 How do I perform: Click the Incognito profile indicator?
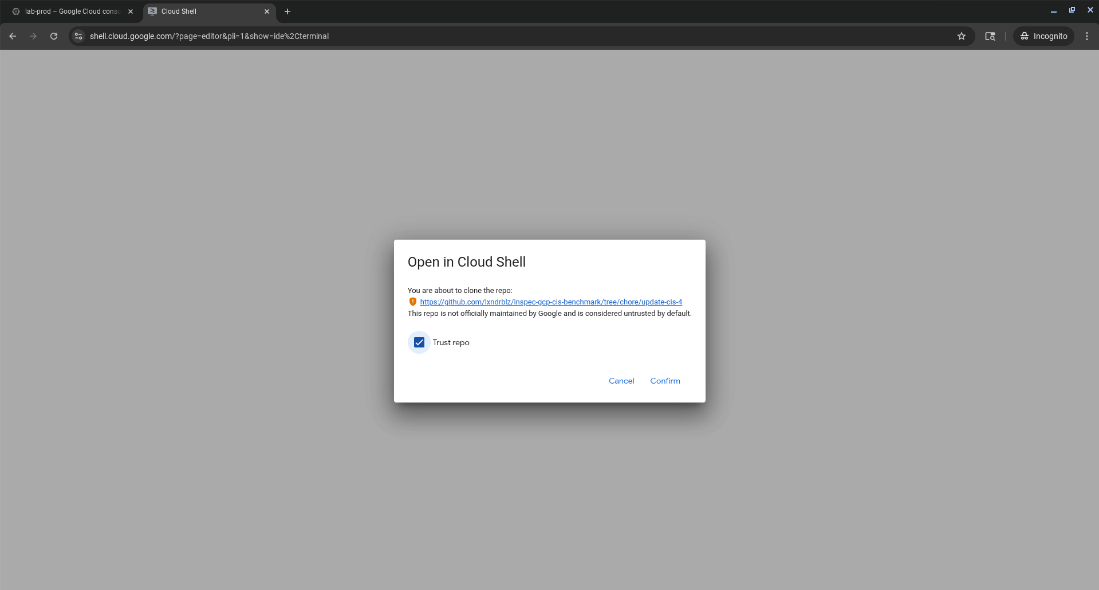[1042, 36]
